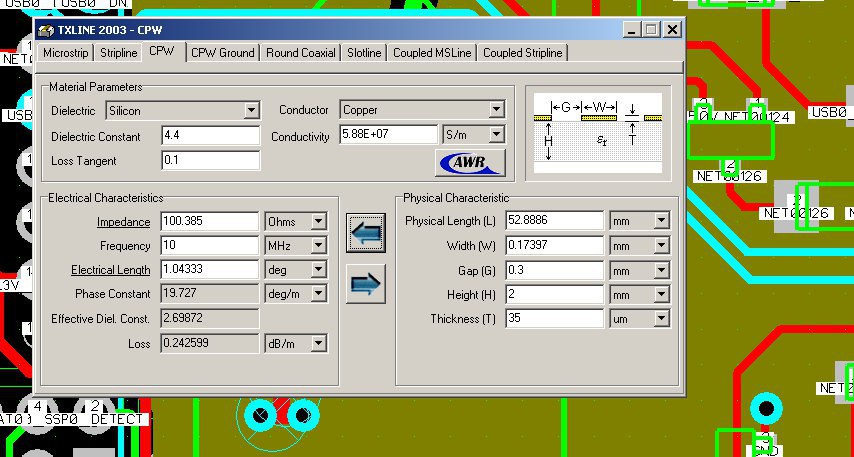The height and width of the screenshot is (457, 854).
Task: Open the Conductivity S/m unit dropdown
Action: (x=496, y=135)
